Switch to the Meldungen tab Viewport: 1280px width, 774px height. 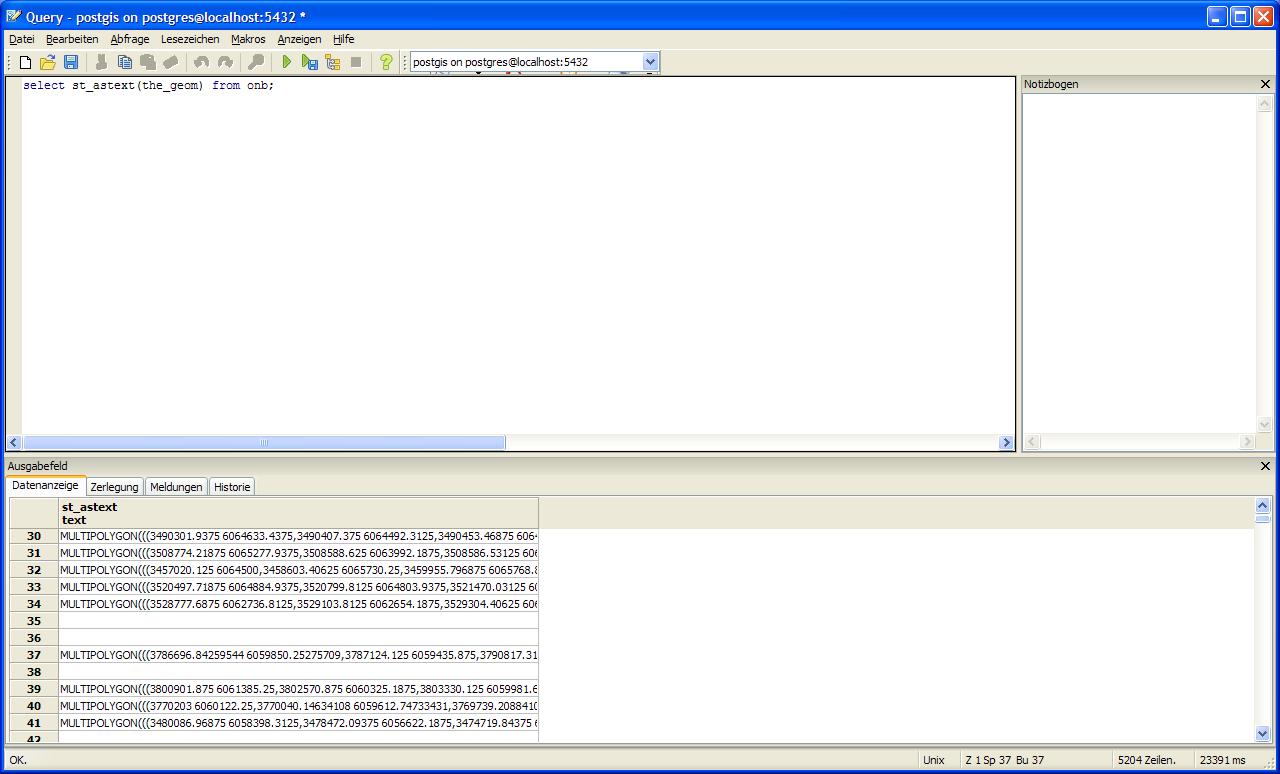point(176,487)
